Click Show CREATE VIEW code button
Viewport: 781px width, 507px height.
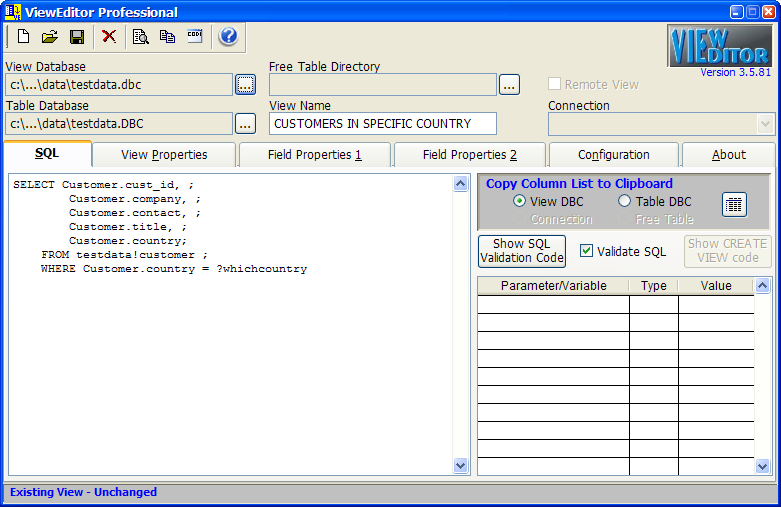click(728, 251)
